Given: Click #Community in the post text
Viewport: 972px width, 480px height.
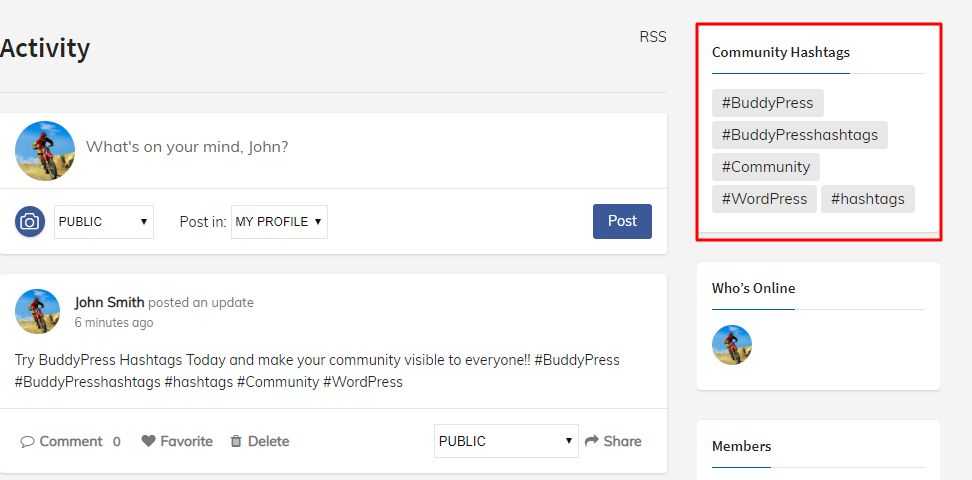Looking at the screenshot, I should click(278, 382).
